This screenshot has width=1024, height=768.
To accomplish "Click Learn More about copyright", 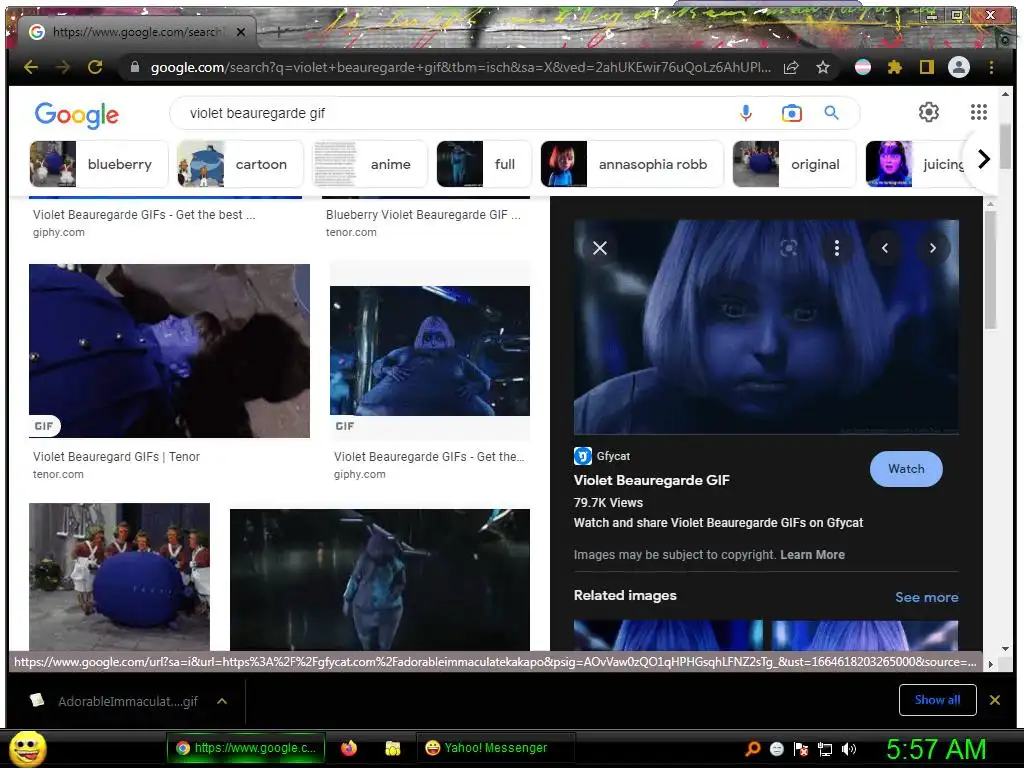I will pos(812,554).
